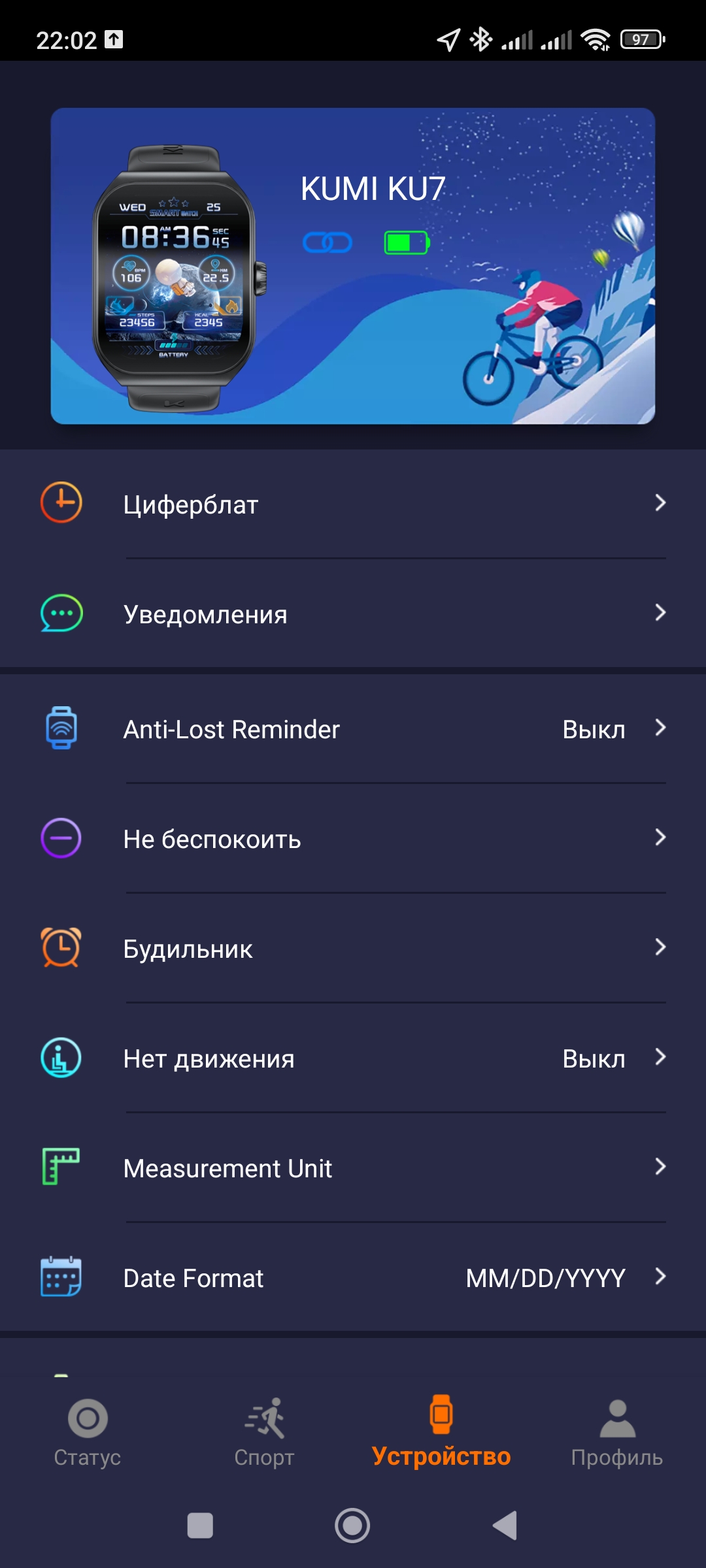706x1568 pixels.
Task: Tap the Anti-Lost Reminder watch icon
Action: point(61,728)
